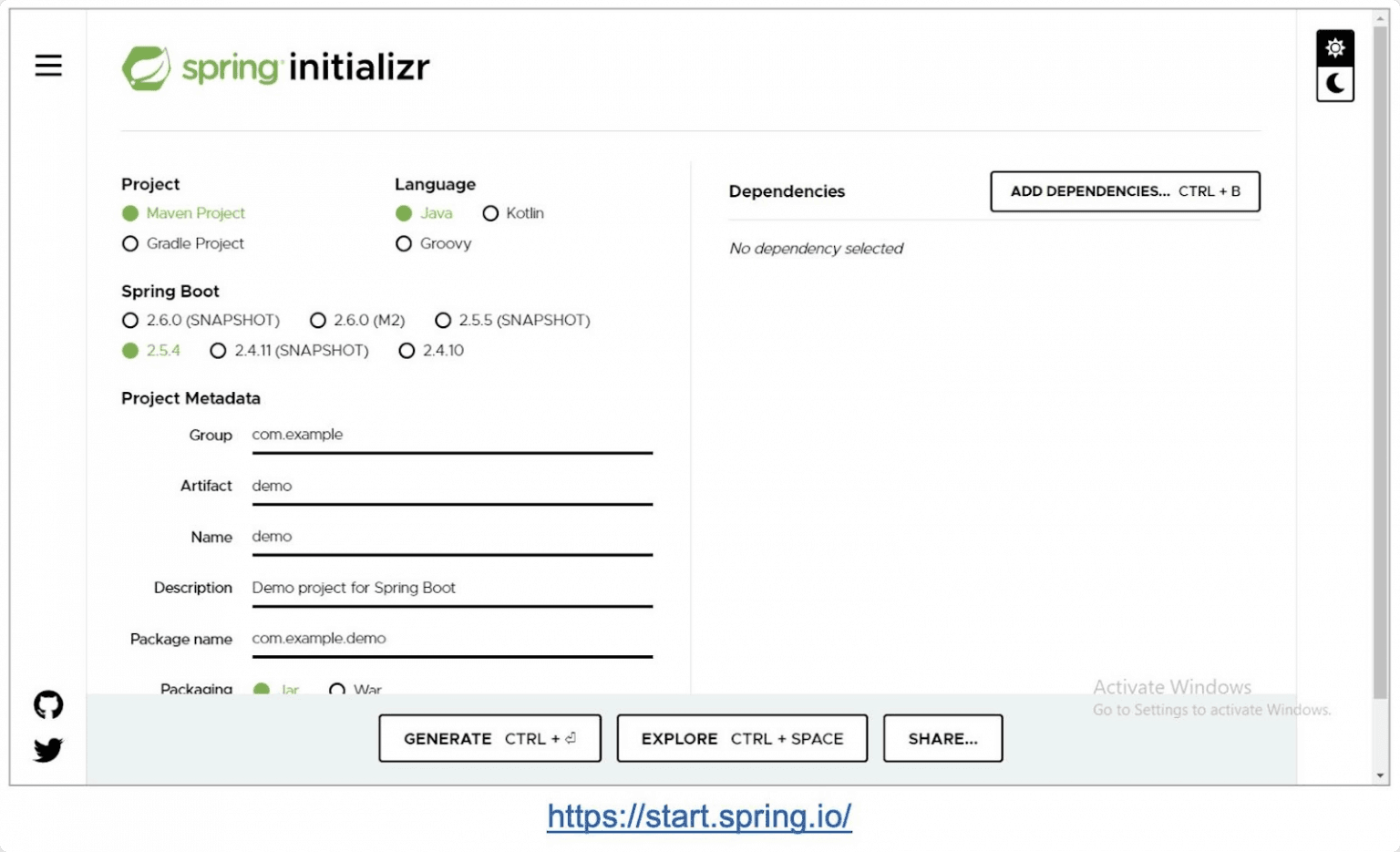The width and height of the screenshot is (1400, 852).
Task: Choose Spring Boot 2.6.0 (M2)
Action: (x=318, y=320)
